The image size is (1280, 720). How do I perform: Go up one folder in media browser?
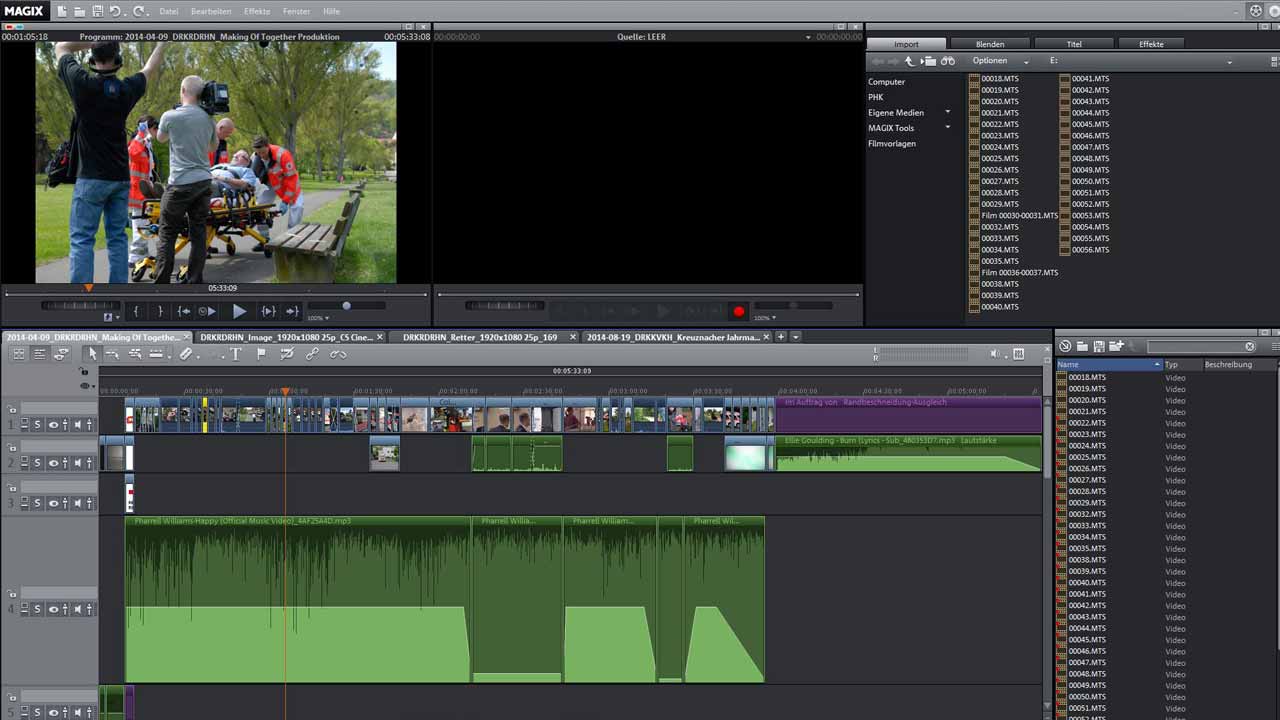pyautogui.click(x=910, y=61)
